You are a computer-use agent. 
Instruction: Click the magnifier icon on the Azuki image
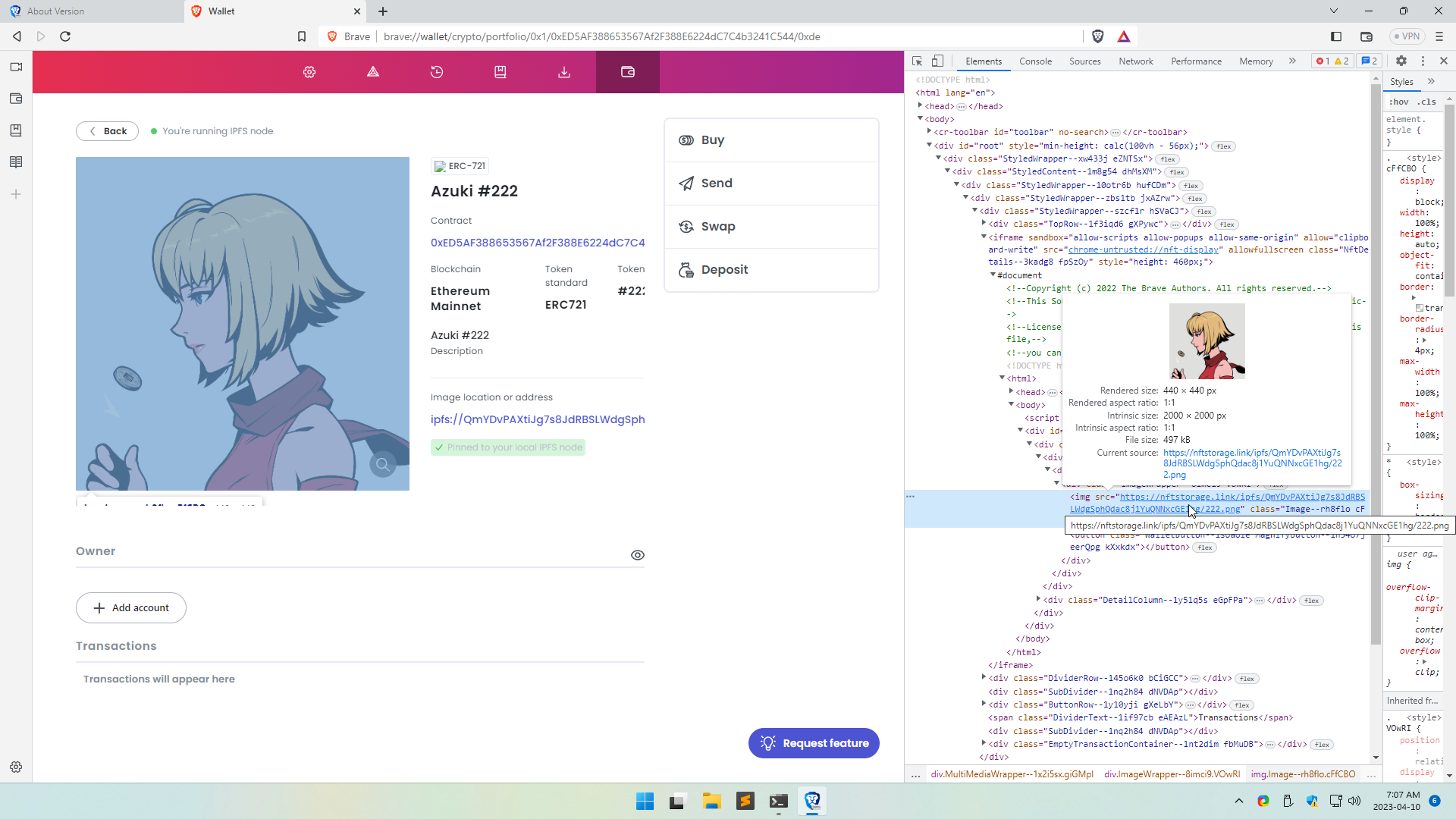coord(383,464)
